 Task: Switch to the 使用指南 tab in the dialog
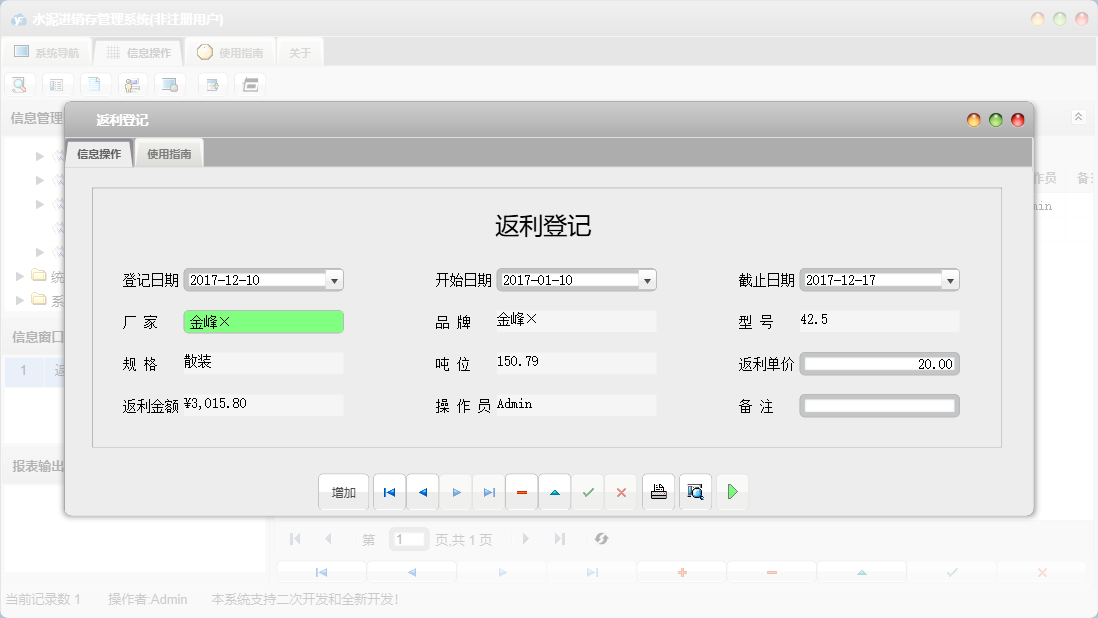[x=168, y=154]
